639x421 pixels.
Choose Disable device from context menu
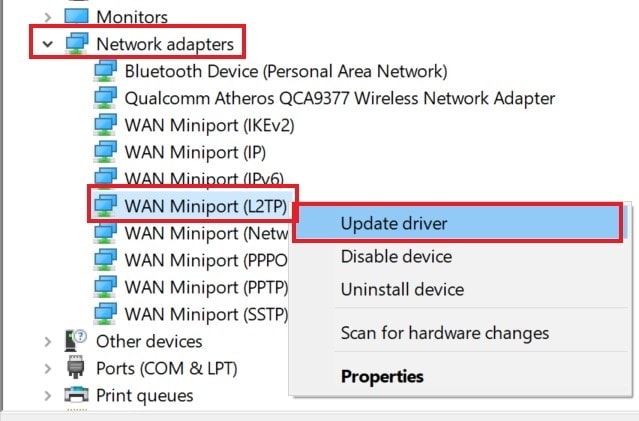coord(396,256)
